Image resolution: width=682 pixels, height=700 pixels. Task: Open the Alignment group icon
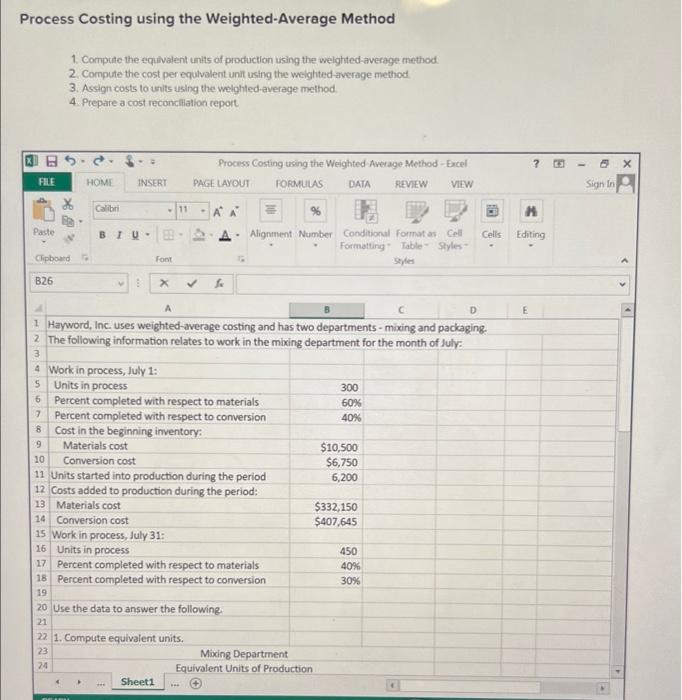[270, 210]
